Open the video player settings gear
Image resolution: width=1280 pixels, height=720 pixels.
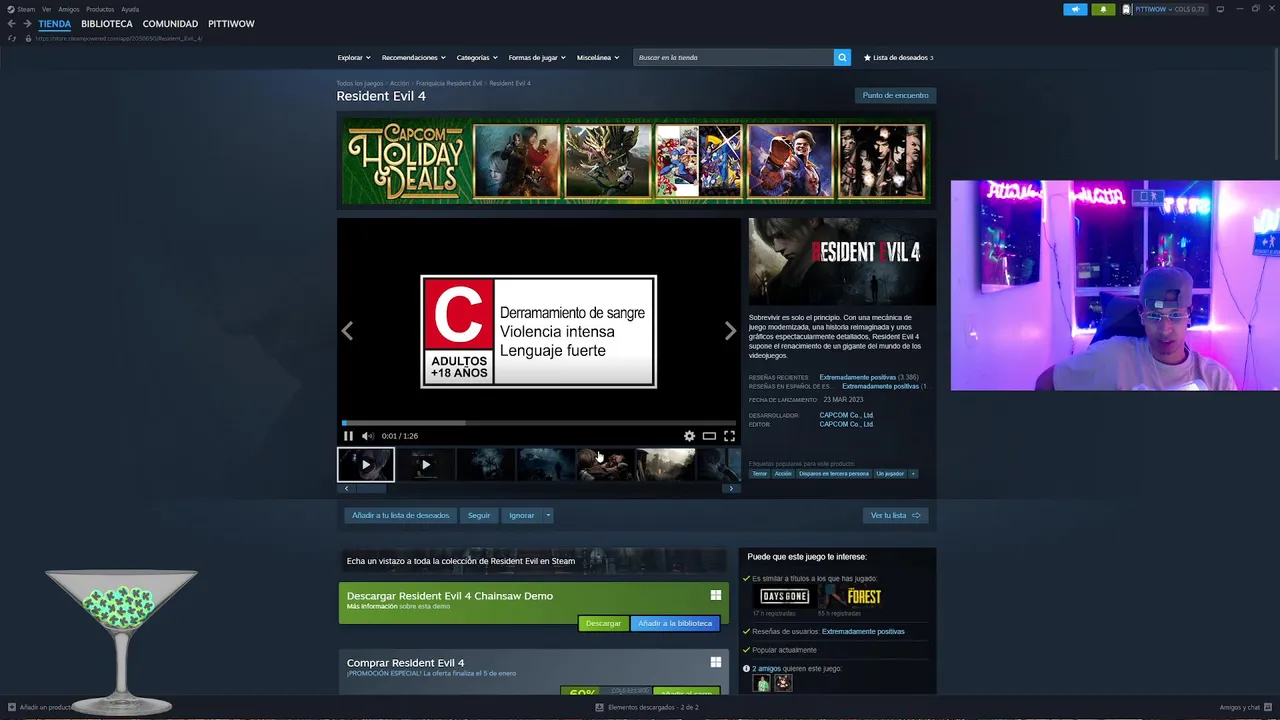(x=689, y=436)
